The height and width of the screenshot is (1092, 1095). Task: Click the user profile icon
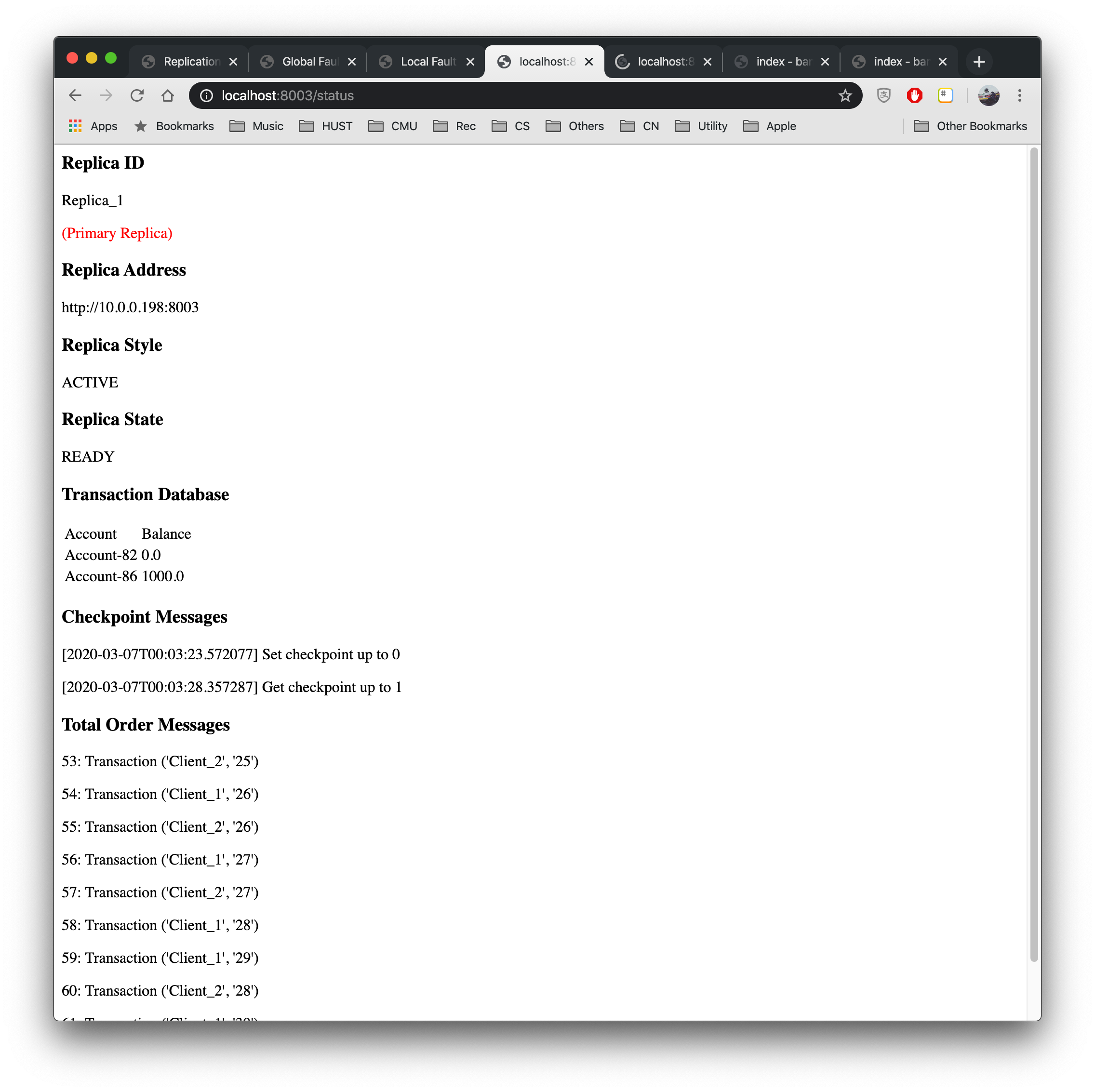pyautogui.click(x=990, y=95)
